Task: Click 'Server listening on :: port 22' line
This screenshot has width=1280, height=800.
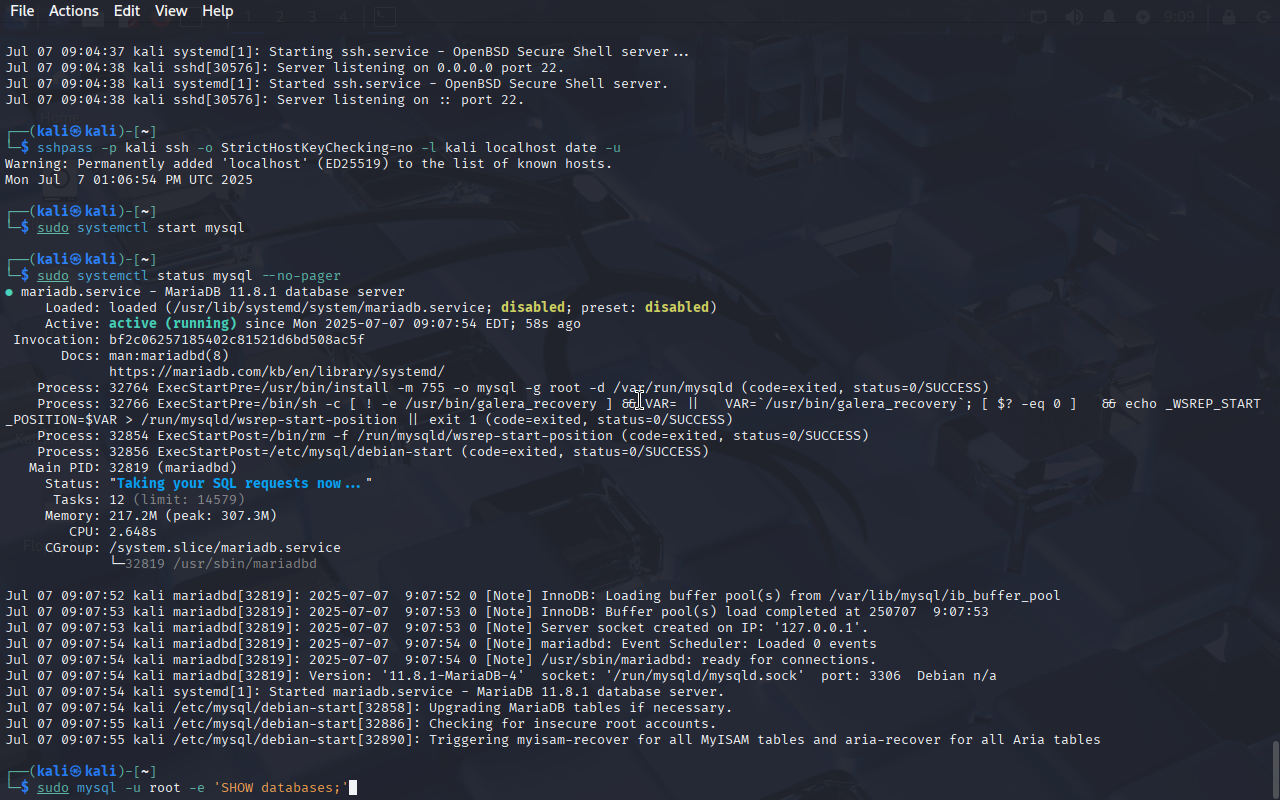Action: (265, 100)
